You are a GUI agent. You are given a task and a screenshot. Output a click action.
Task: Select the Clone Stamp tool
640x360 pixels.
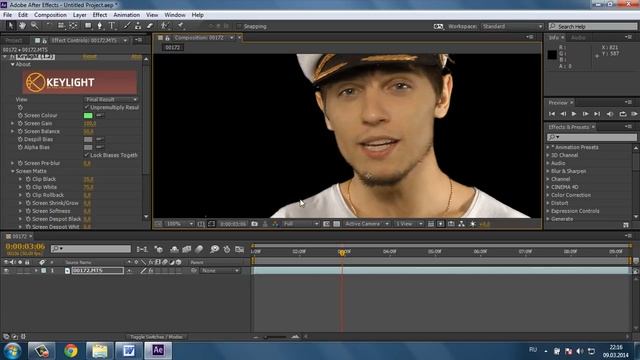[138, 26]
